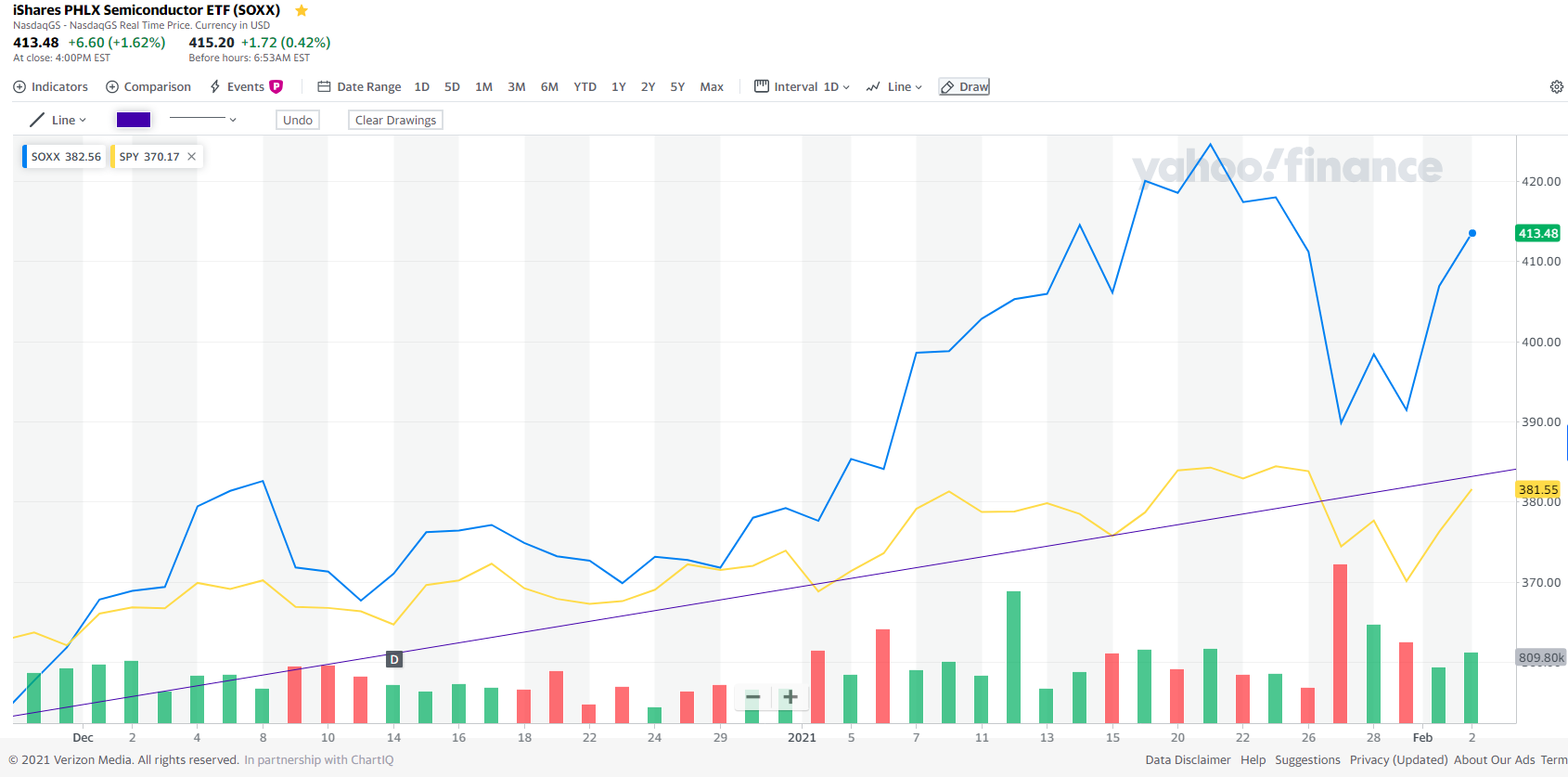Select the YTD date range

click(x=585, y=86)
